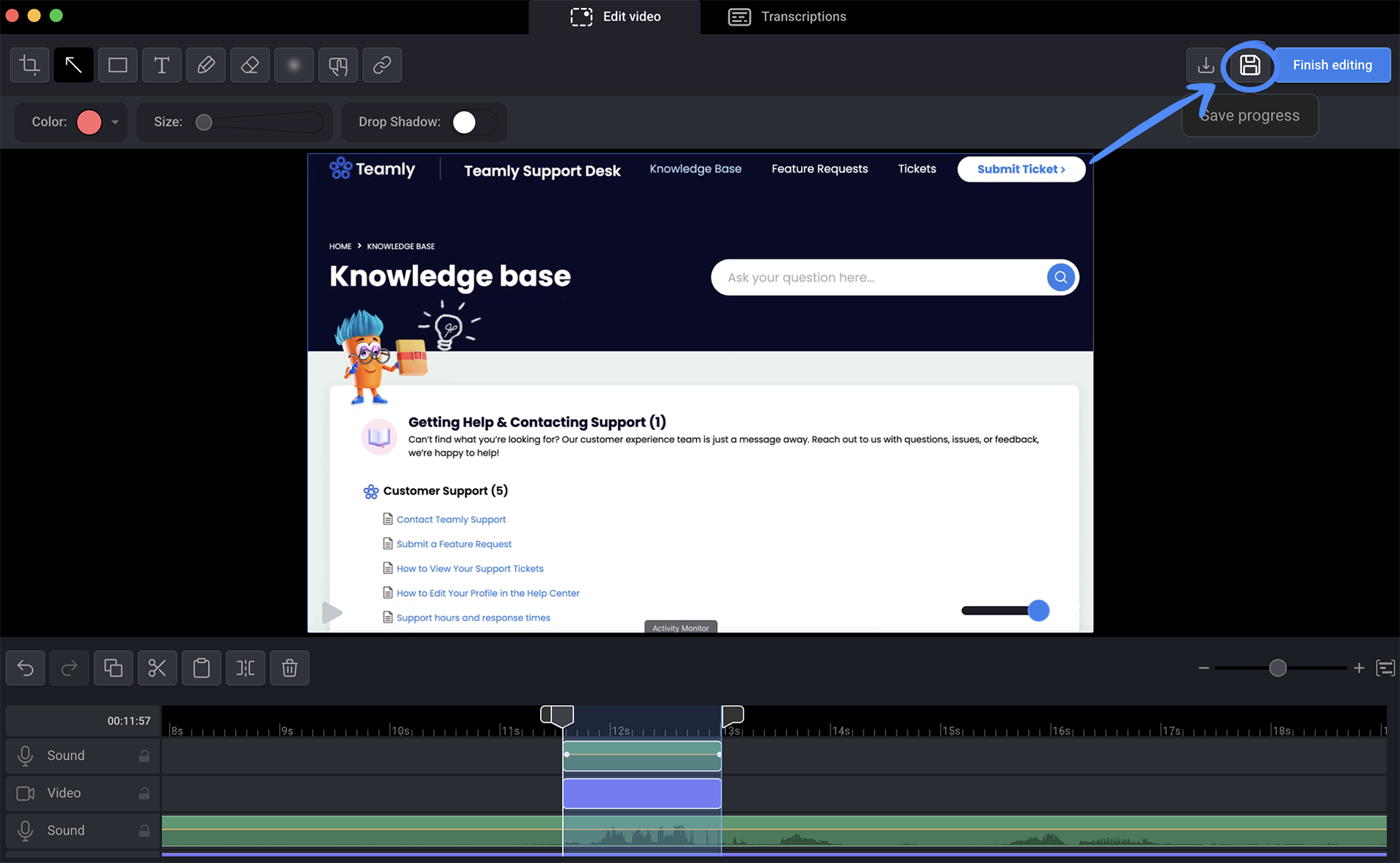The width and height of the screenshot is (1400, 863).
Task: Click the KNOWLEDGE BASE breadcrumb
Action: tap(401, 246)
